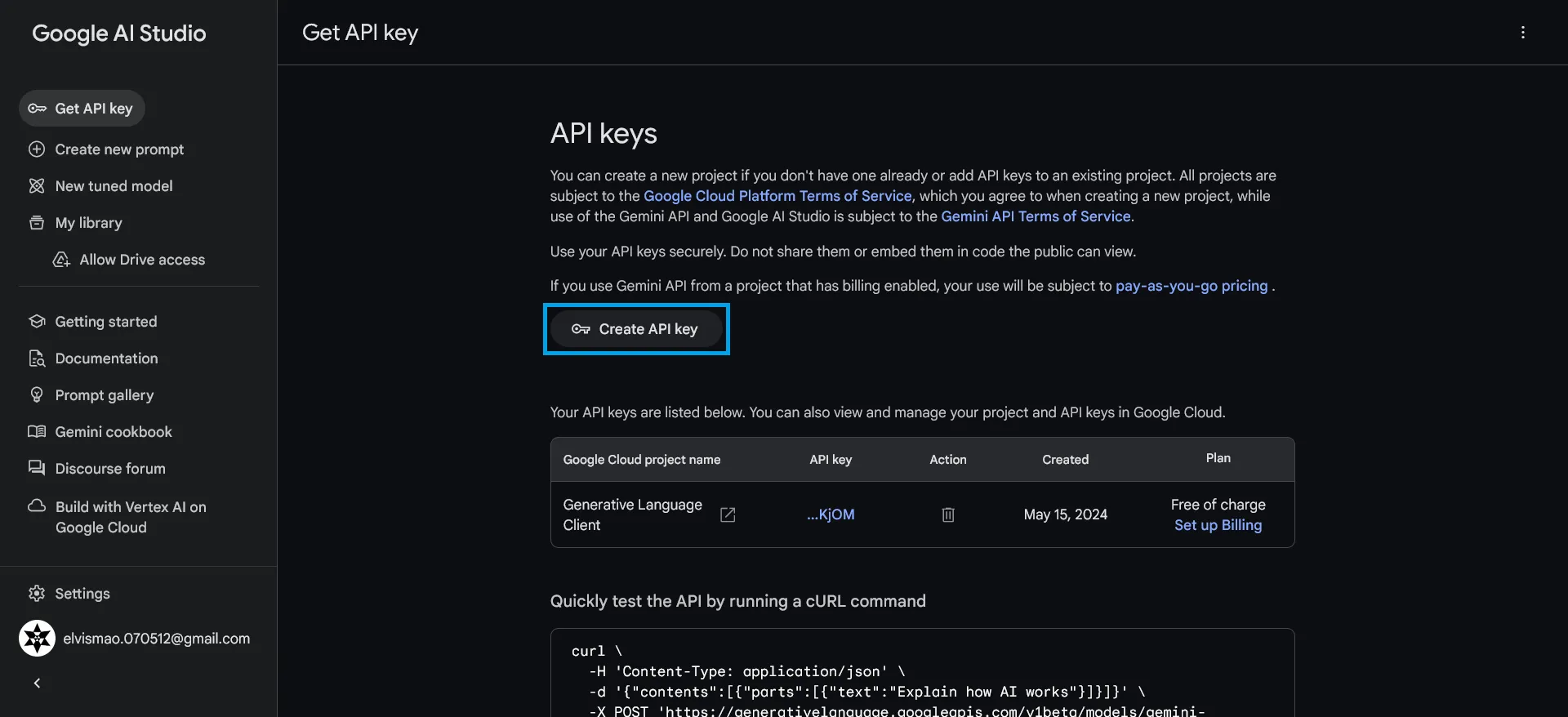Open Documentation link in sidebar

(x=106, y=358)
